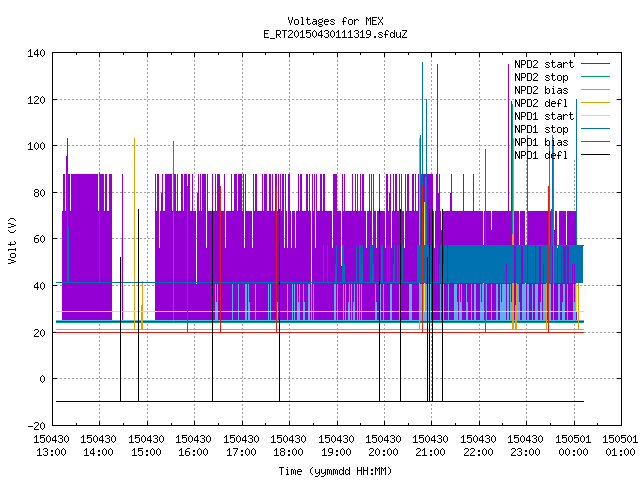Click the green NPD2 stop legend line sample

pyautogui.click(x=595, y=76)
